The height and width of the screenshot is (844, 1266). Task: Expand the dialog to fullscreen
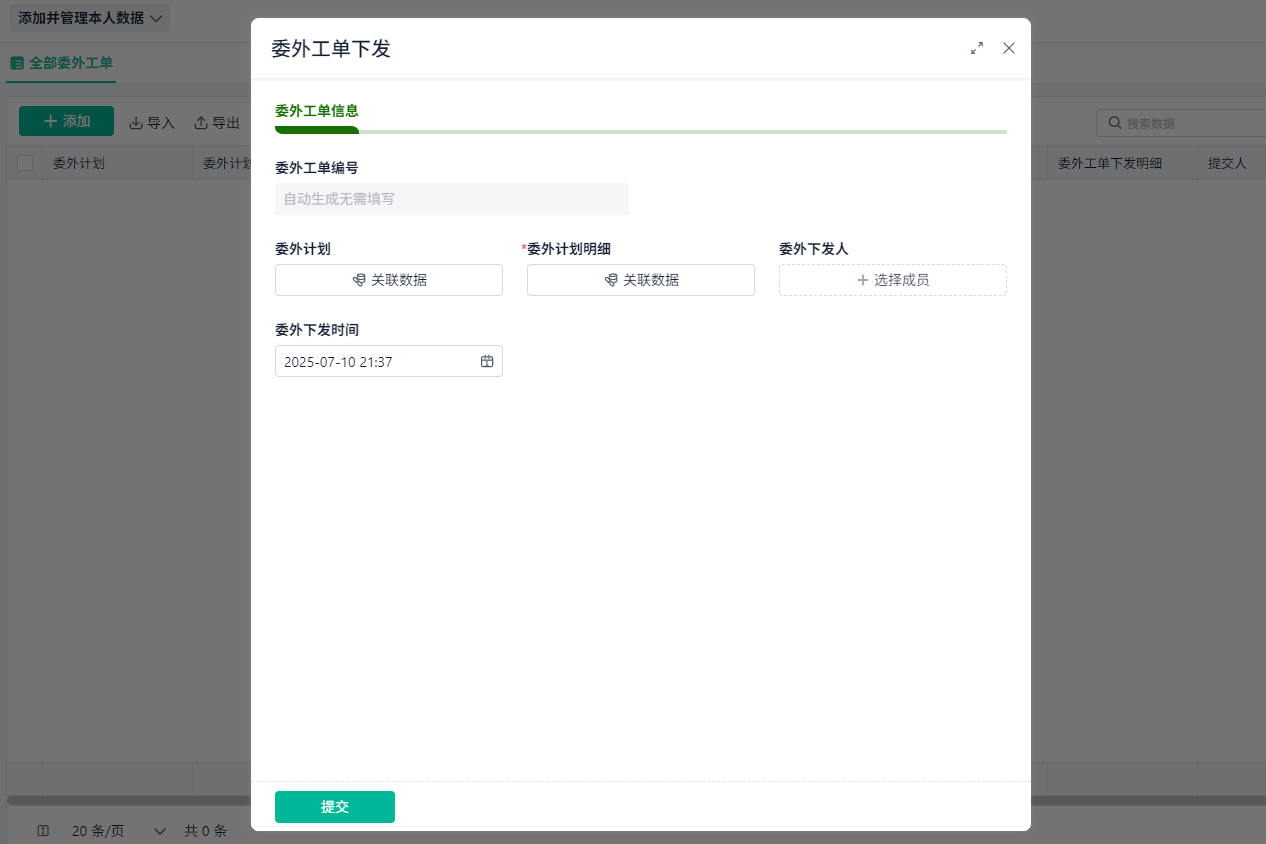(x=977, y=48)
